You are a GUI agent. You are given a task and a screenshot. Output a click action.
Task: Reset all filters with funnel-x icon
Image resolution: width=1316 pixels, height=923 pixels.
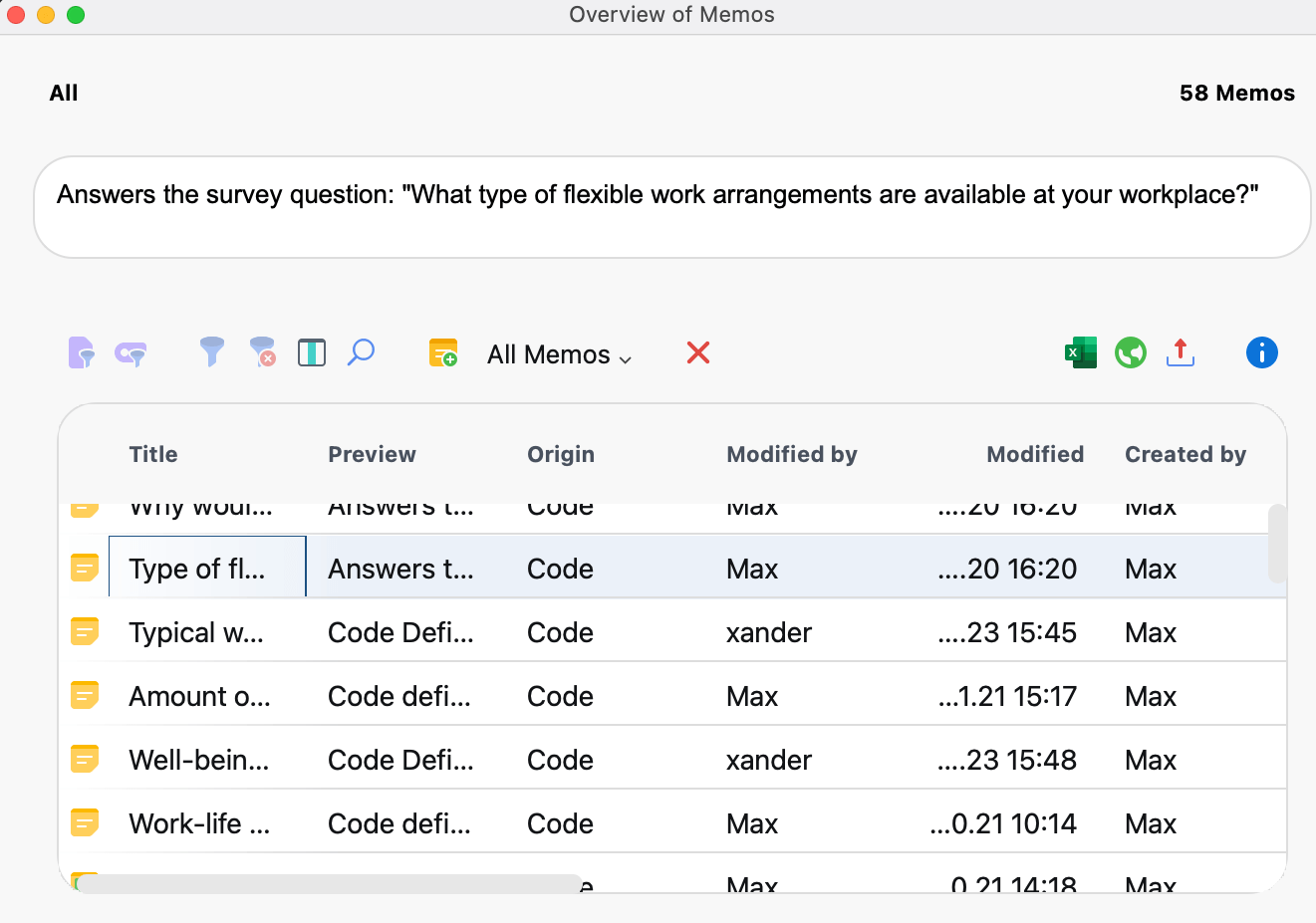click(262, 352)
